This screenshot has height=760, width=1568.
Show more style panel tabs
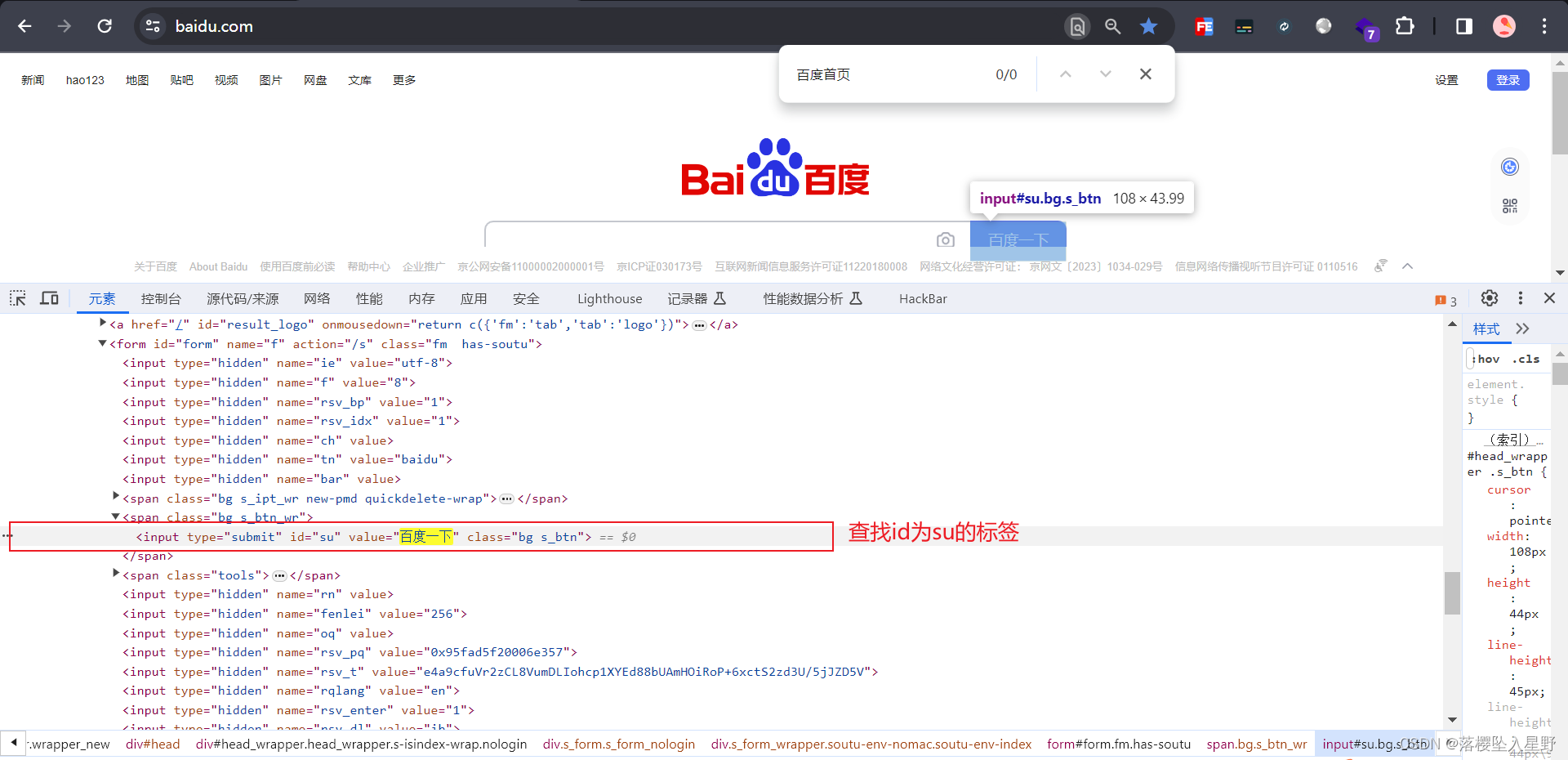pyautogui.click(x=1522, y=329)
